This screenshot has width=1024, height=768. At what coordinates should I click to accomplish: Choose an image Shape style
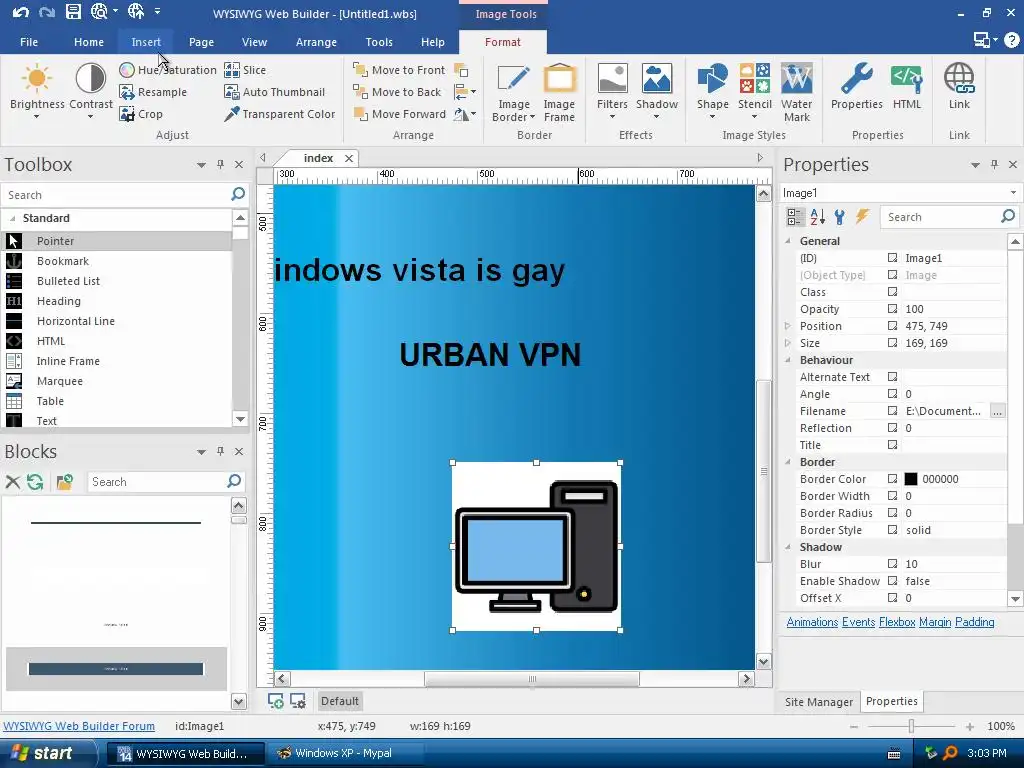pos(712,91)
